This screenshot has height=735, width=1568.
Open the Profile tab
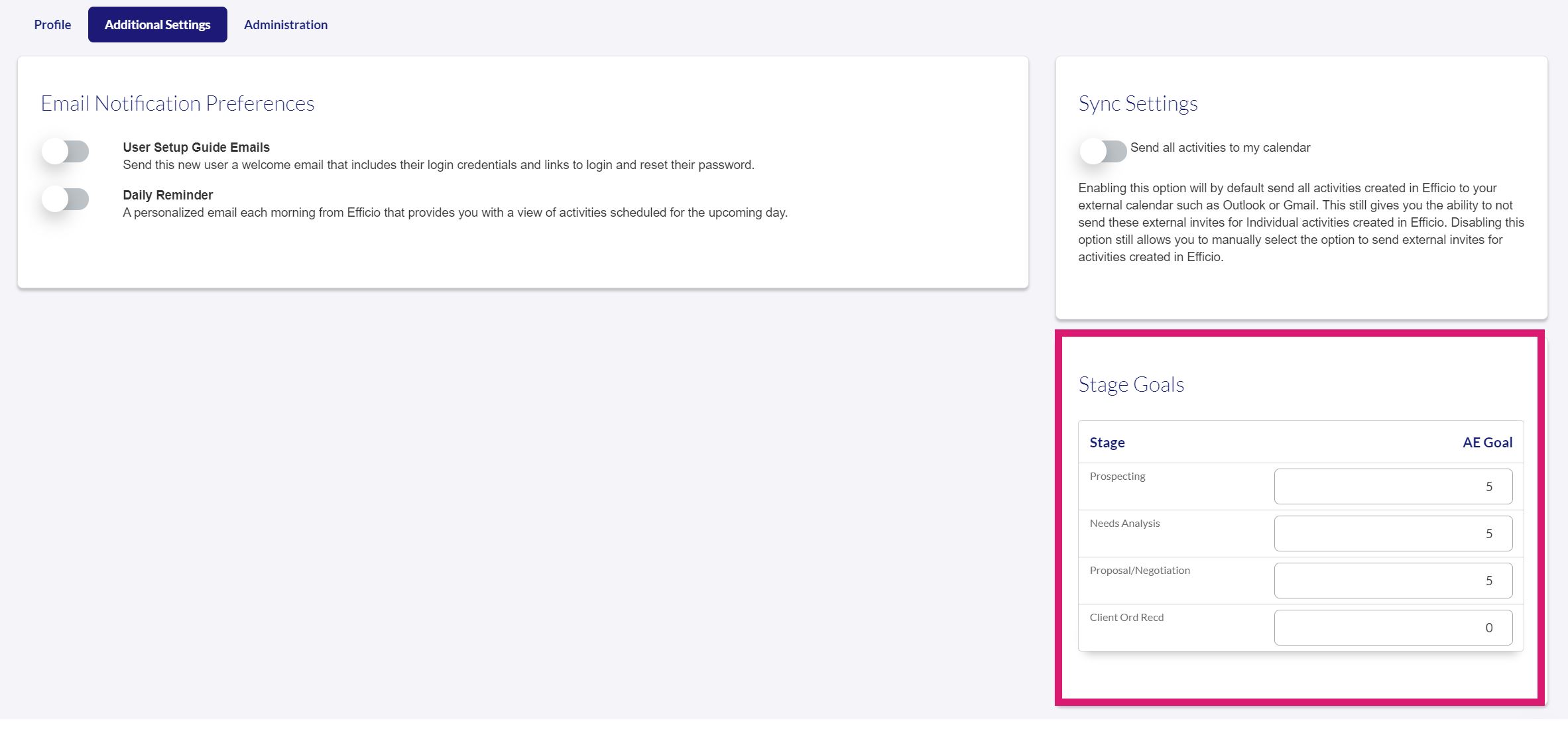click(52, 25)
